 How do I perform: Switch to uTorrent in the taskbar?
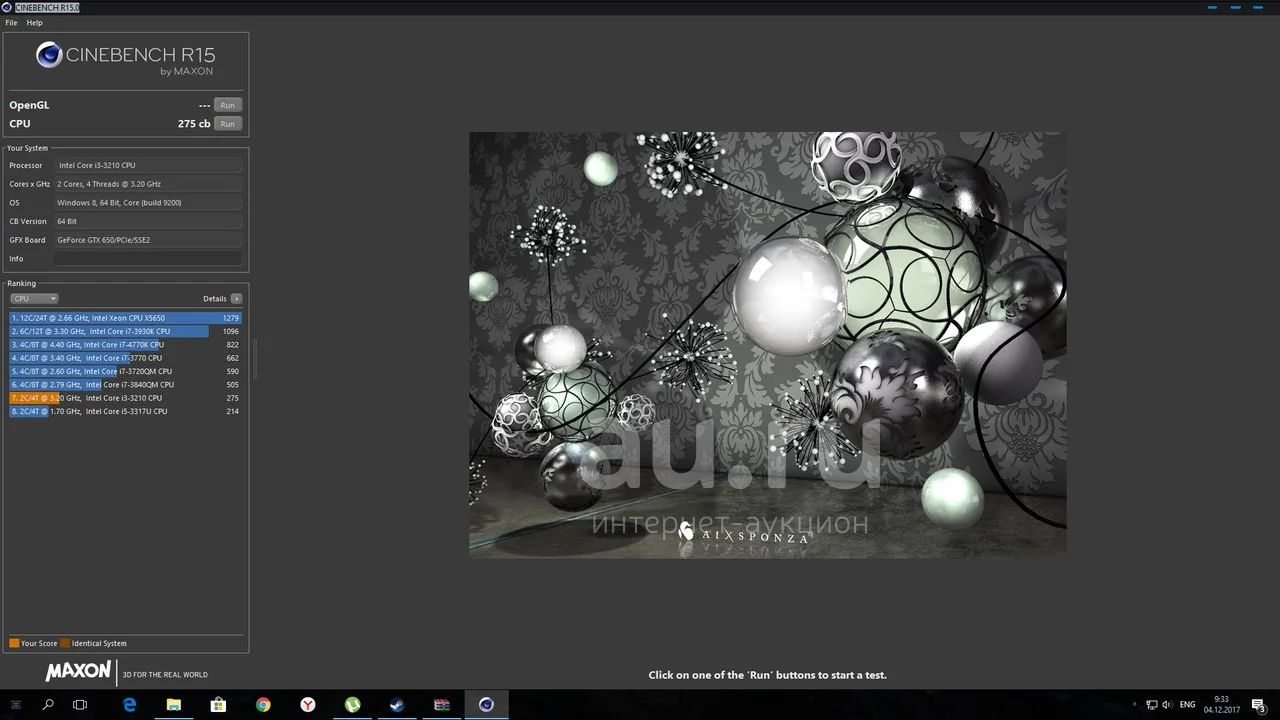[x=353, y=705]
